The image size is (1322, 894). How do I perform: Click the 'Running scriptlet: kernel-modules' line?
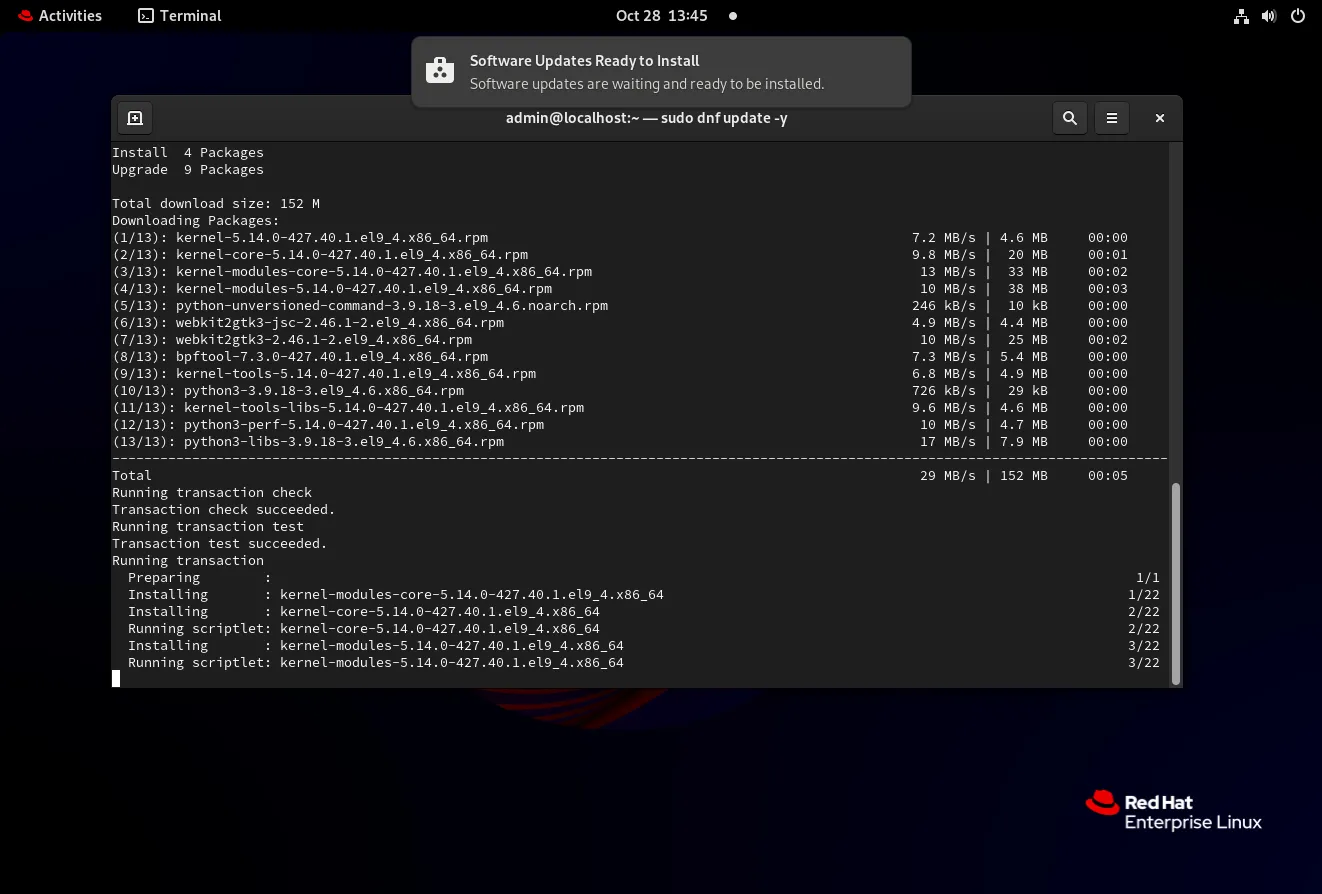(x=644, y=662)
